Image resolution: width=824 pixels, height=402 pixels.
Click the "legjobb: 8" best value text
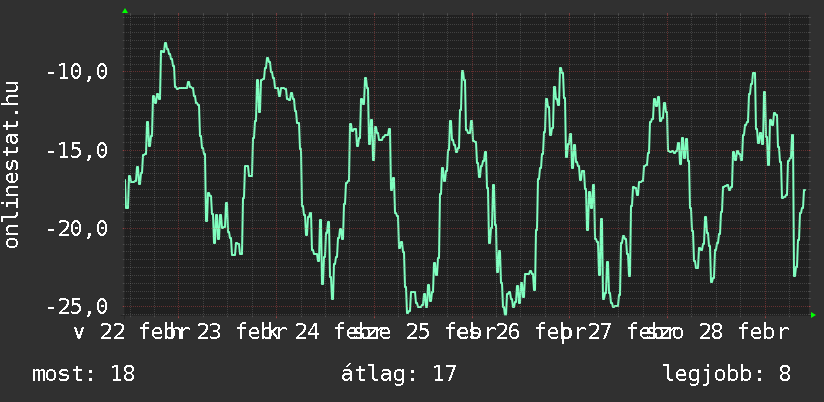tap(727, 374)
